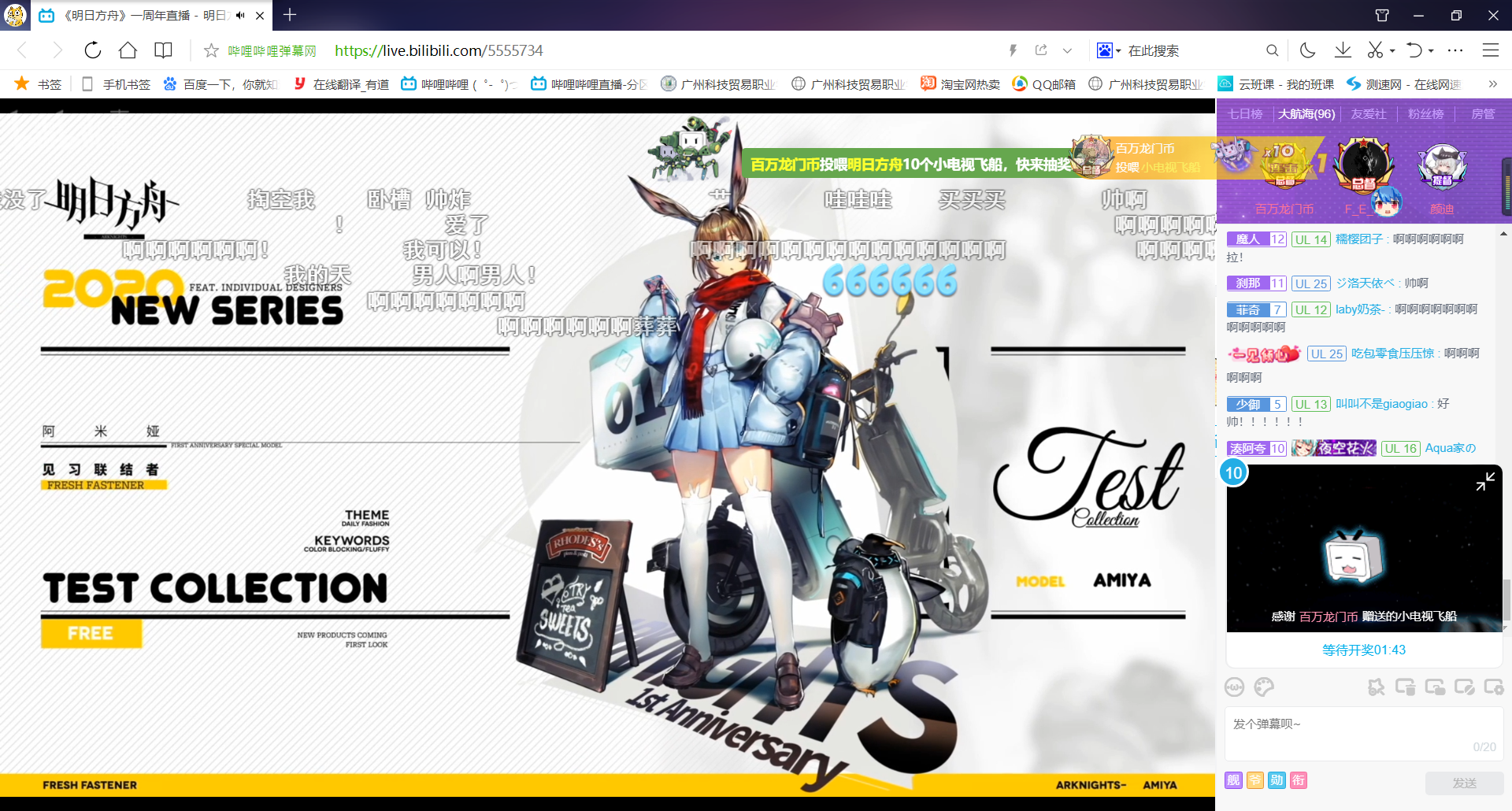Click 等待开奖 lottery countdown button

[1364, 650]
